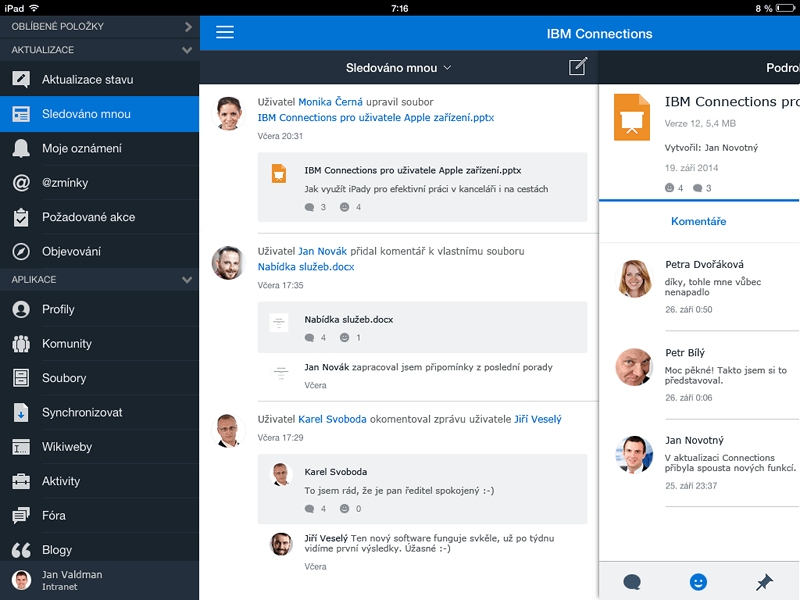
Task: Tap Petra Dvořáková avatar in comments
Action: point(634,279)
